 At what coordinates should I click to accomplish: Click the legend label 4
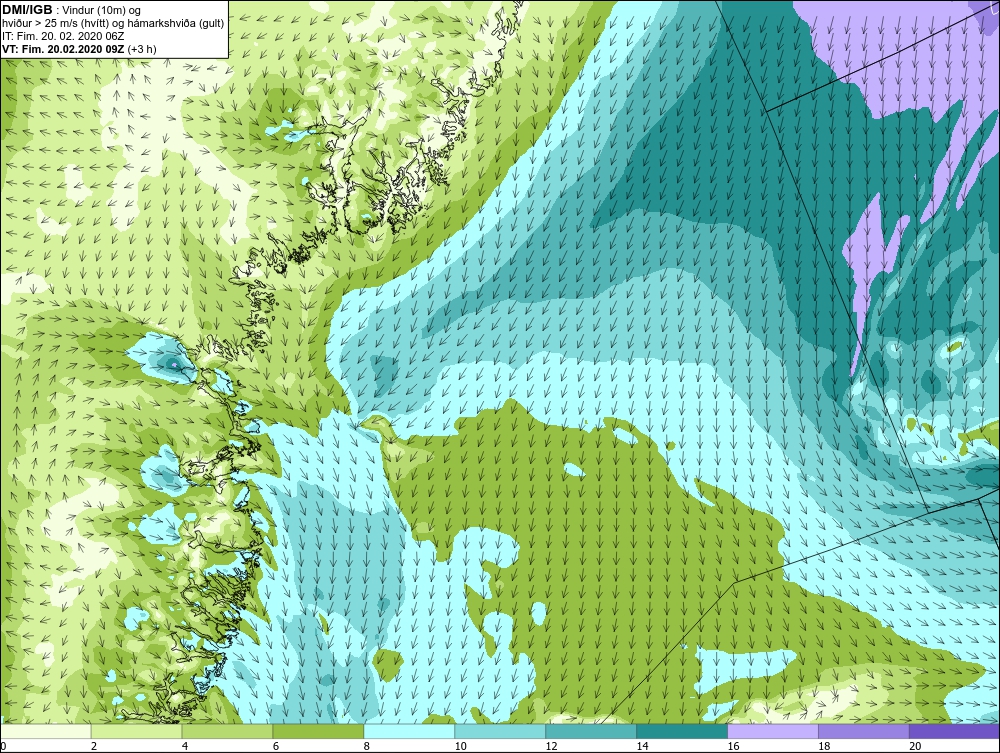[185, 746]
